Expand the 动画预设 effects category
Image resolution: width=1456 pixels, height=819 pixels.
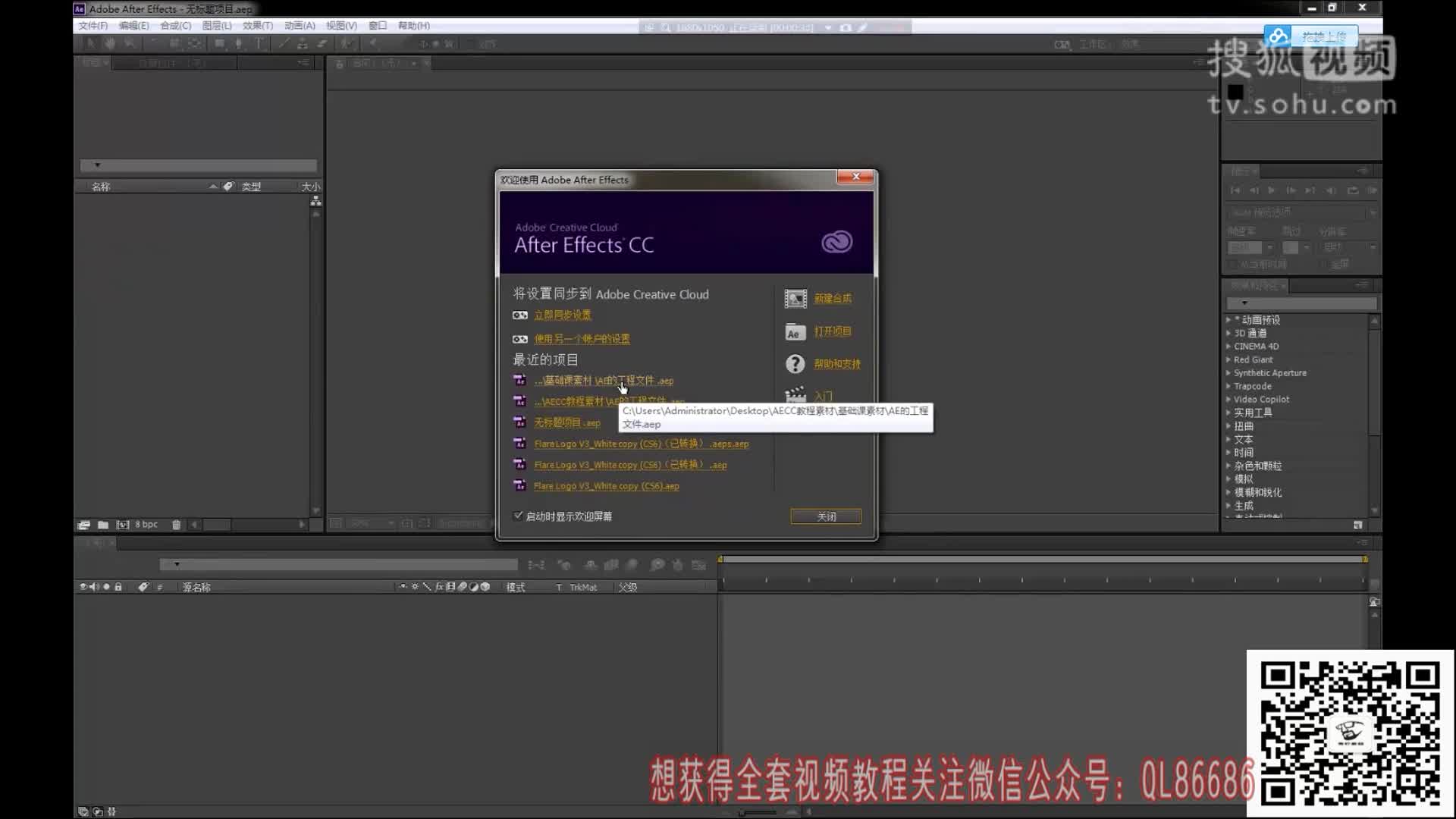tap(1228, 320)
